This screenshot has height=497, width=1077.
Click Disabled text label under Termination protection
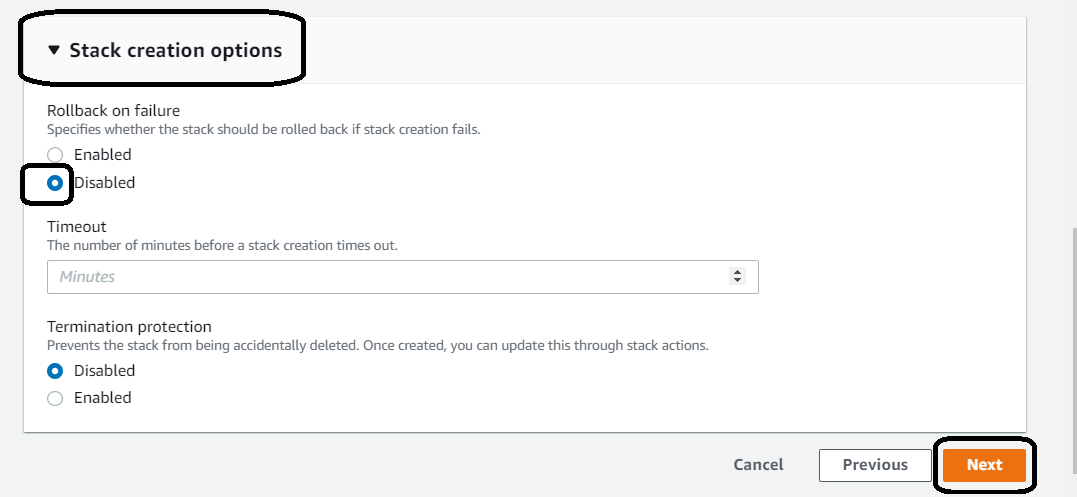coord(104,371)
